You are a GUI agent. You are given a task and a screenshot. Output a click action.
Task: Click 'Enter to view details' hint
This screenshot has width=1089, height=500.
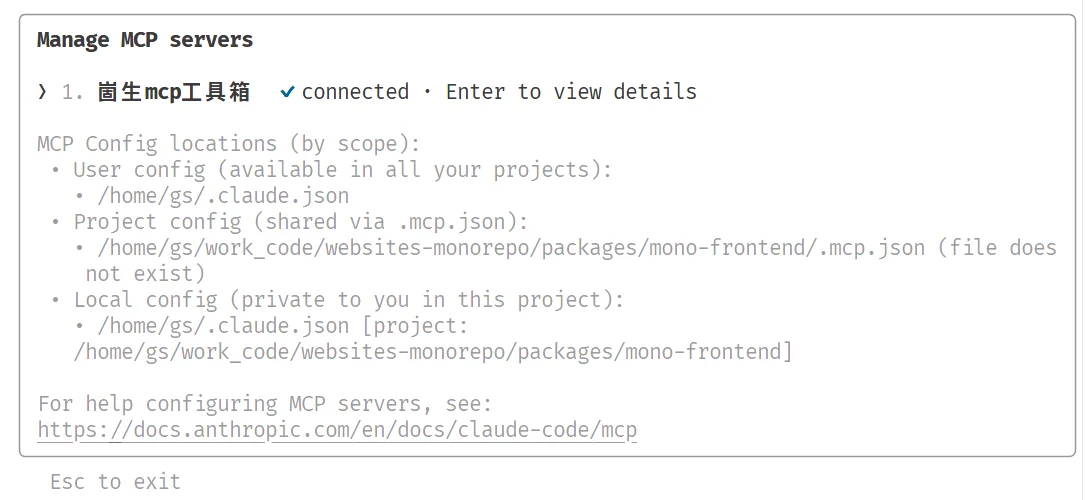coord(571,92)
